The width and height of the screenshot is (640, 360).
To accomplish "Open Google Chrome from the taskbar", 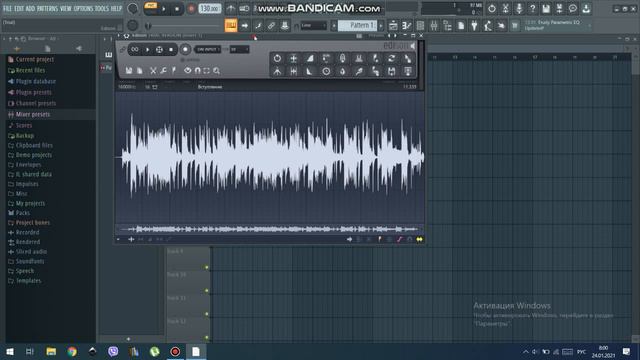I will tap(72, 351).
